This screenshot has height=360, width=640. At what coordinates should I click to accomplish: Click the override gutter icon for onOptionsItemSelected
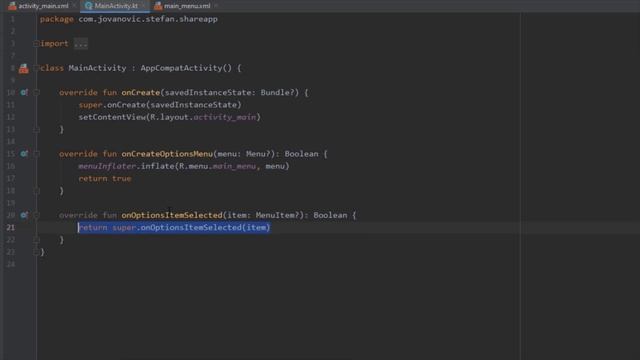point(24,215)
